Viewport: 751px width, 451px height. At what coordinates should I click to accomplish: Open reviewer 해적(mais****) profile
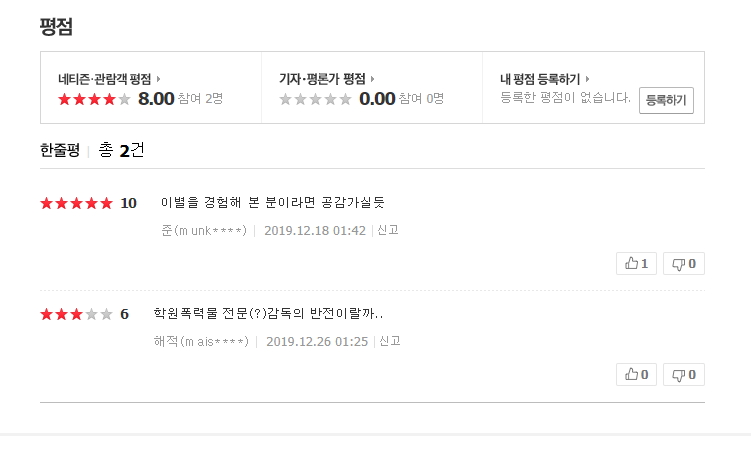201,341
